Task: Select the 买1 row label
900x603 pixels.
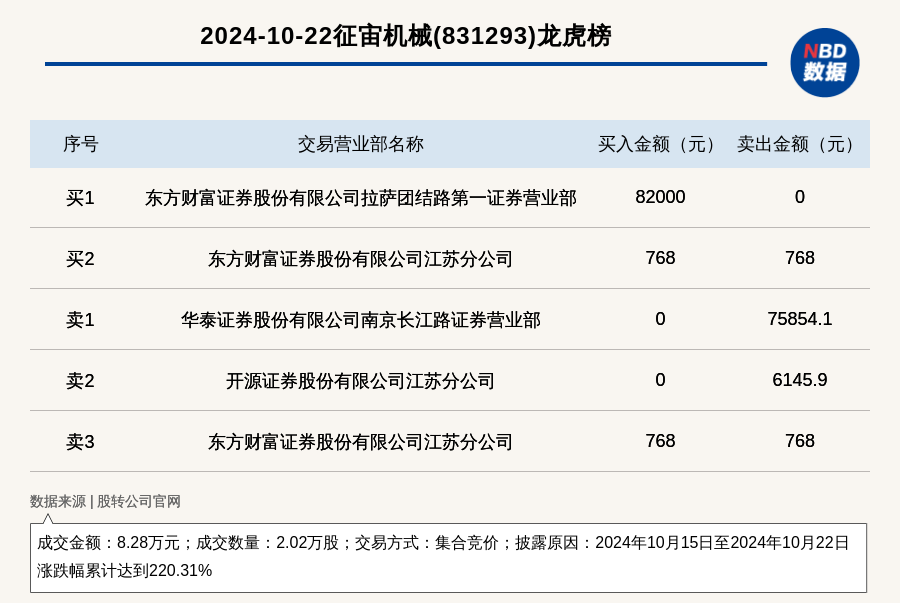Action: [80, 198]
